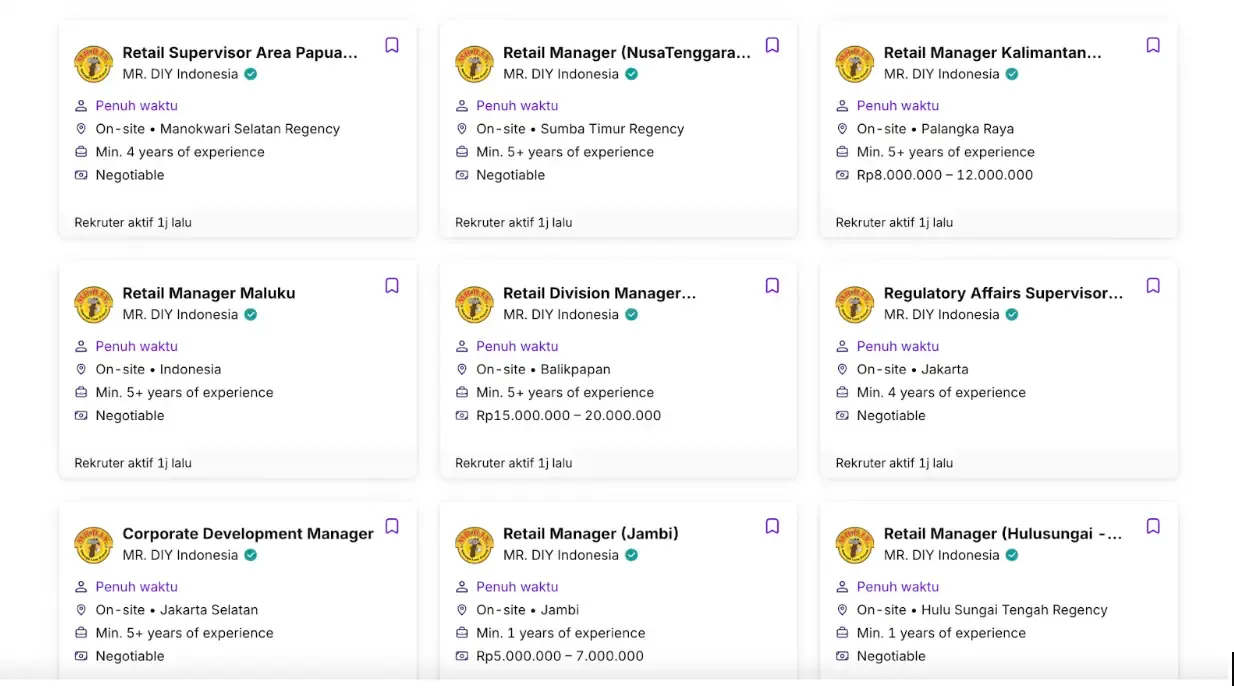Bookmark the Retail Manager (Hulusungai) job
Image resolution: width=1234 pixels, height=688 pixels.
[1153, 526]
